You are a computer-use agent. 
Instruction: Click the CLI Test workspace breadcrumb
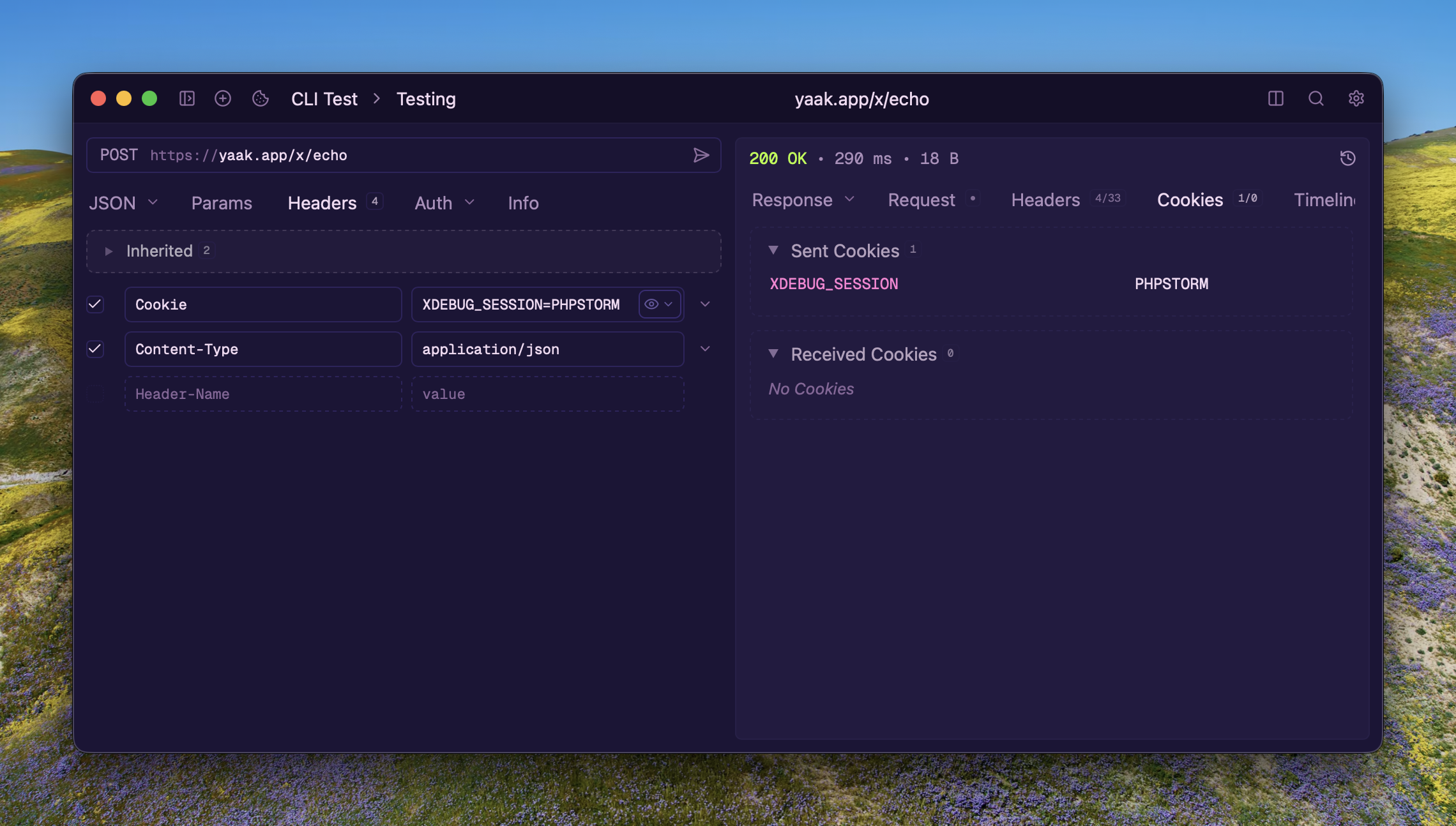point(324,99)
